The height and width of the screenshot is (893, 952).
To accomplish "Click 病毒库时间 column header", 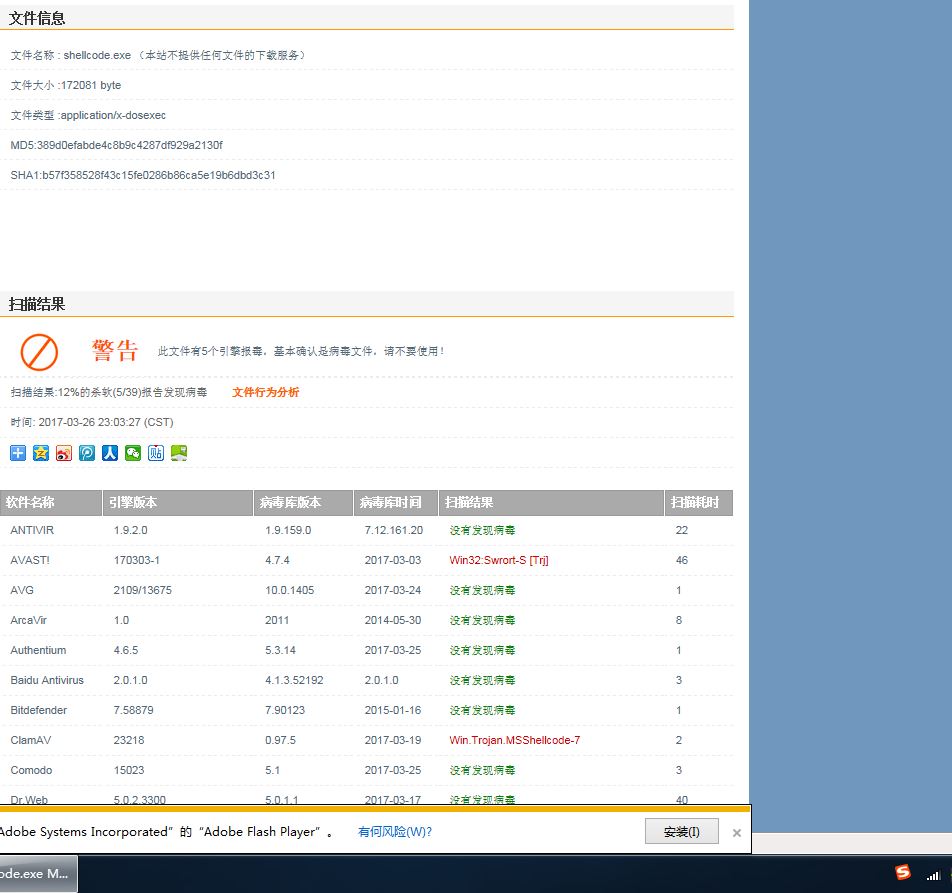I will [x=396, y=503].
